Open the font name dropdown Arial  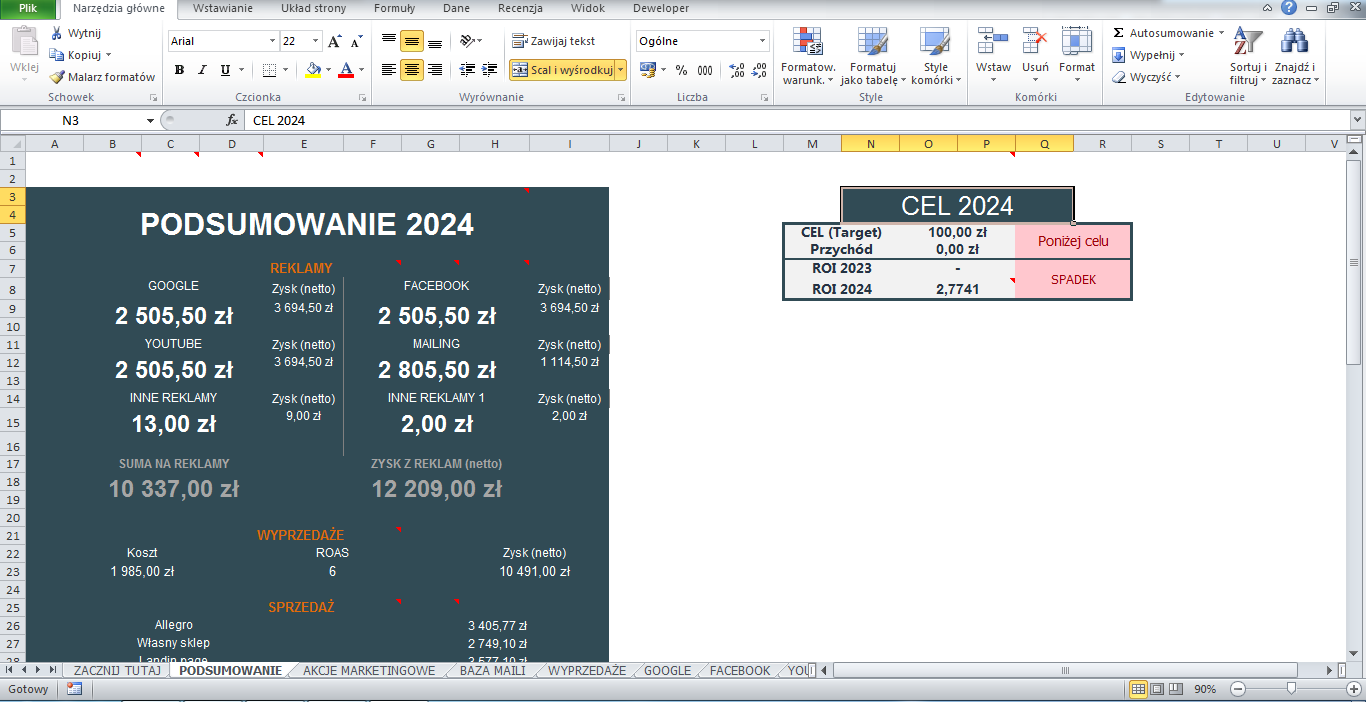(272, 41)
